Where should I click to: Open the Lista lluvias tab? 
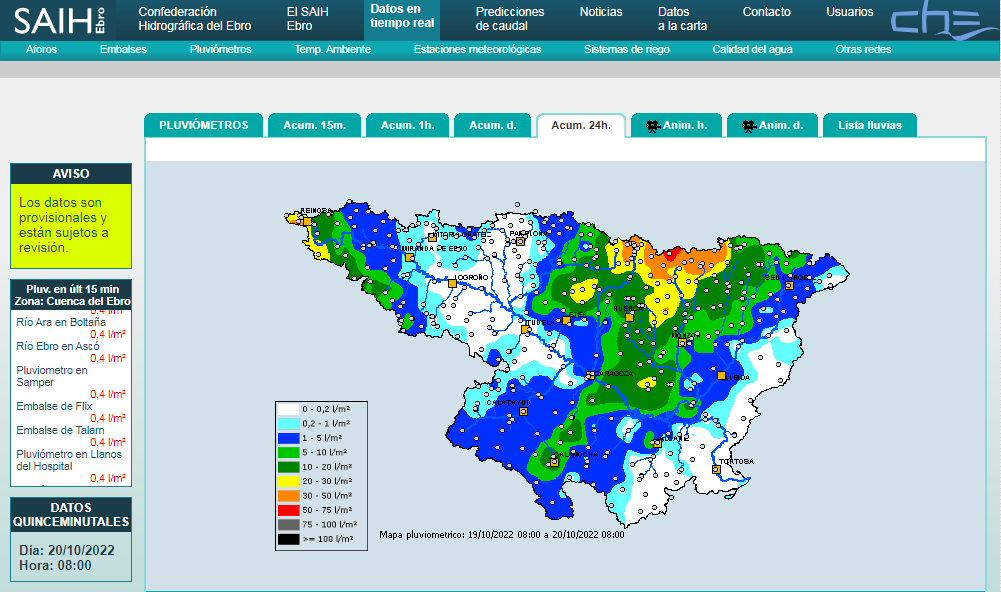coord(870,125)
